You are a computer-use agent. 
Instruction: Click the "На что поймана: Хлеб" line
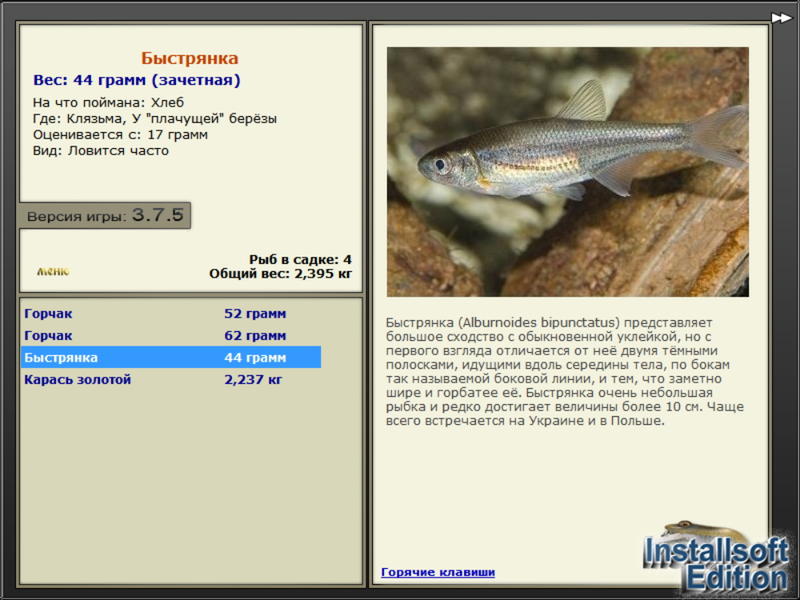pos(108,102)
